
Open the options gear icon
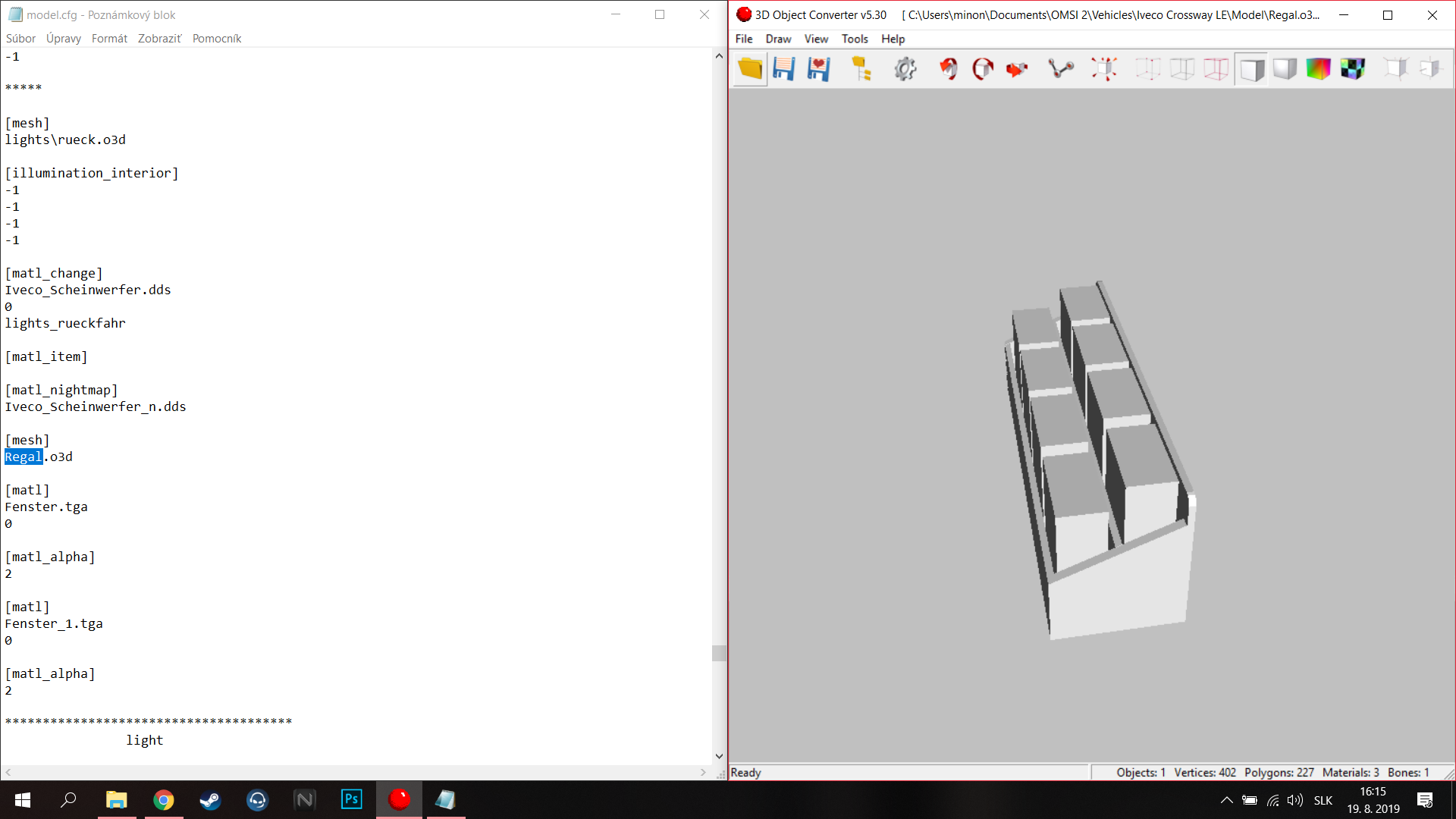pyautogui.click(x=905, y=69)
